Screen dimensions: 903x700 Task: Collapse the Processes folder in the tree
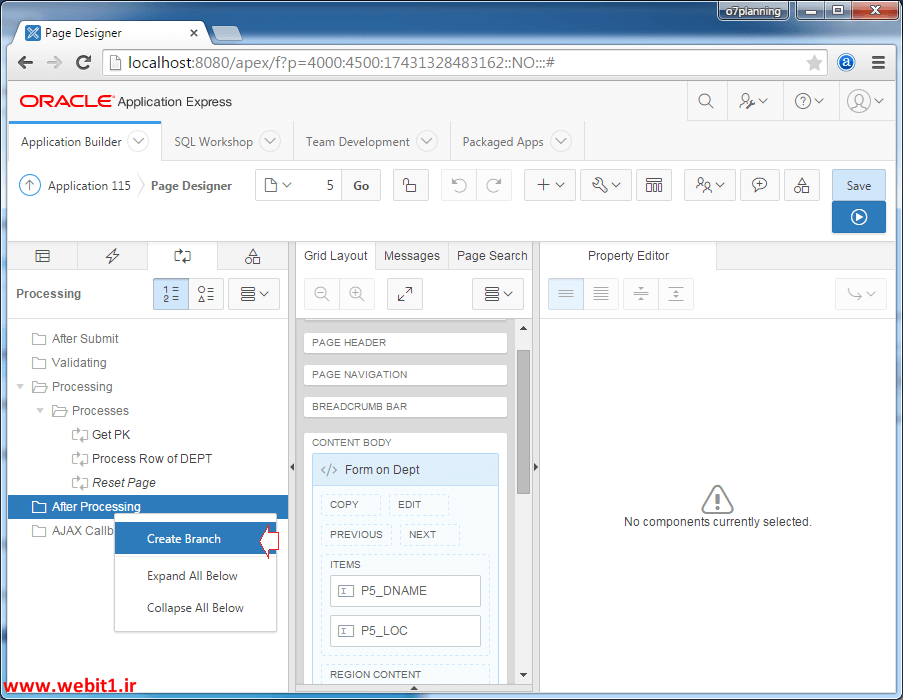point(40,410)
